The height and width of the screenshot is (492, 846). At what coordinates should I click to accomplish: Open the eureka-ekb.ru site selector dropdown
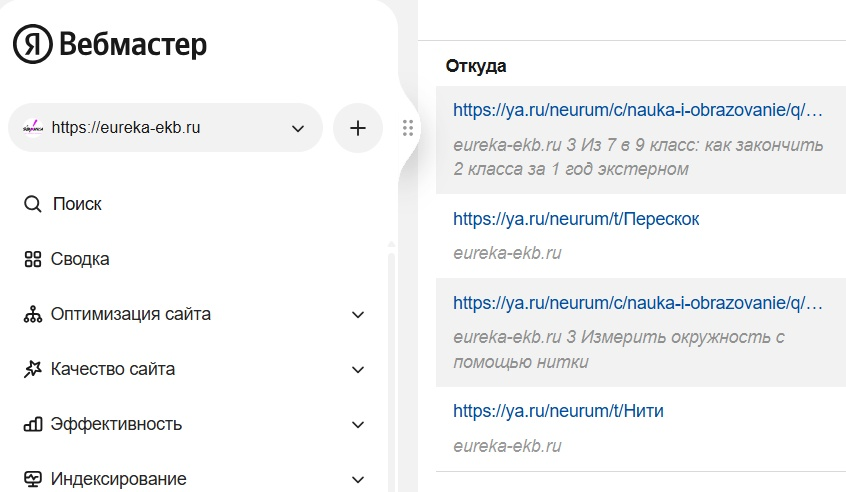(165, 128)
